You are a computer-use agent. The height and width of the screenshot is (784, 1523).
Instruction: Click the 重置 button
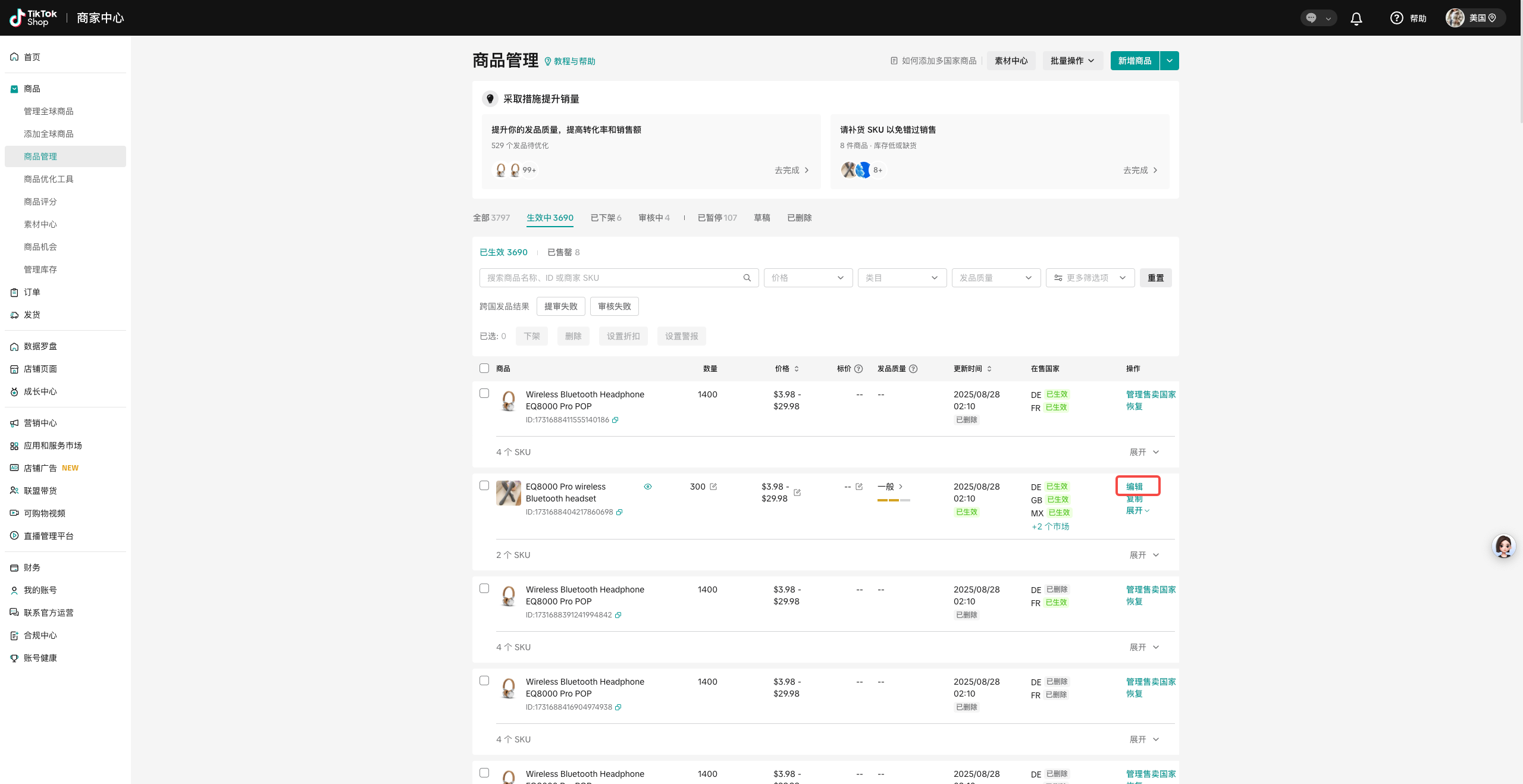coord(1155,278)
